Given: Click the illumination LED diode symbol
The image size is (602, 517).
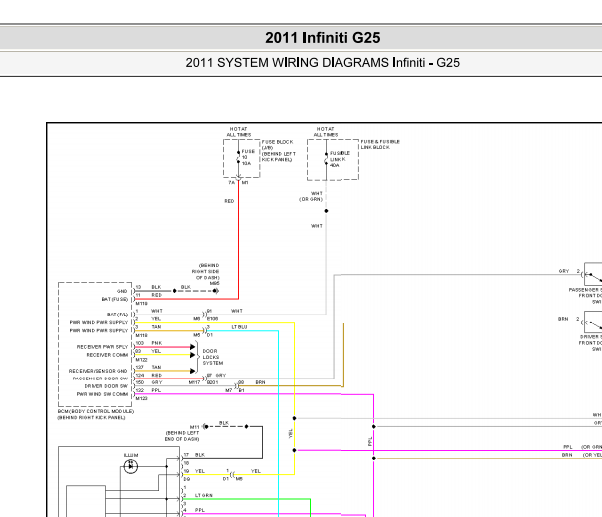Looking at the screenshot, I should coord(131,466).
